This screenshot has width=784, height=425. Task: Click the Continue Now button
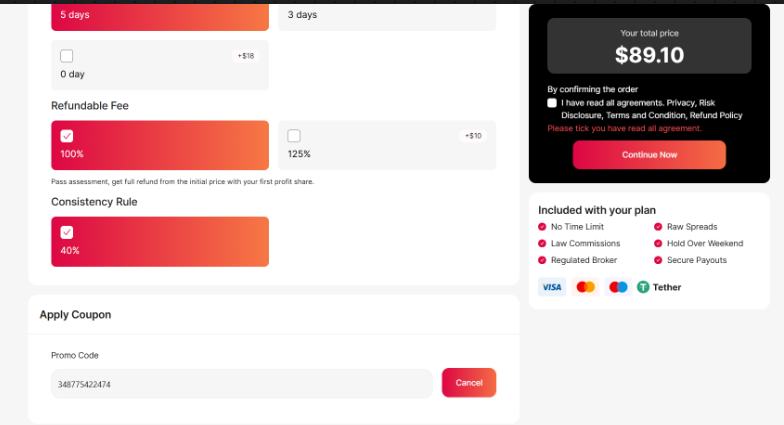click(649, 154)
